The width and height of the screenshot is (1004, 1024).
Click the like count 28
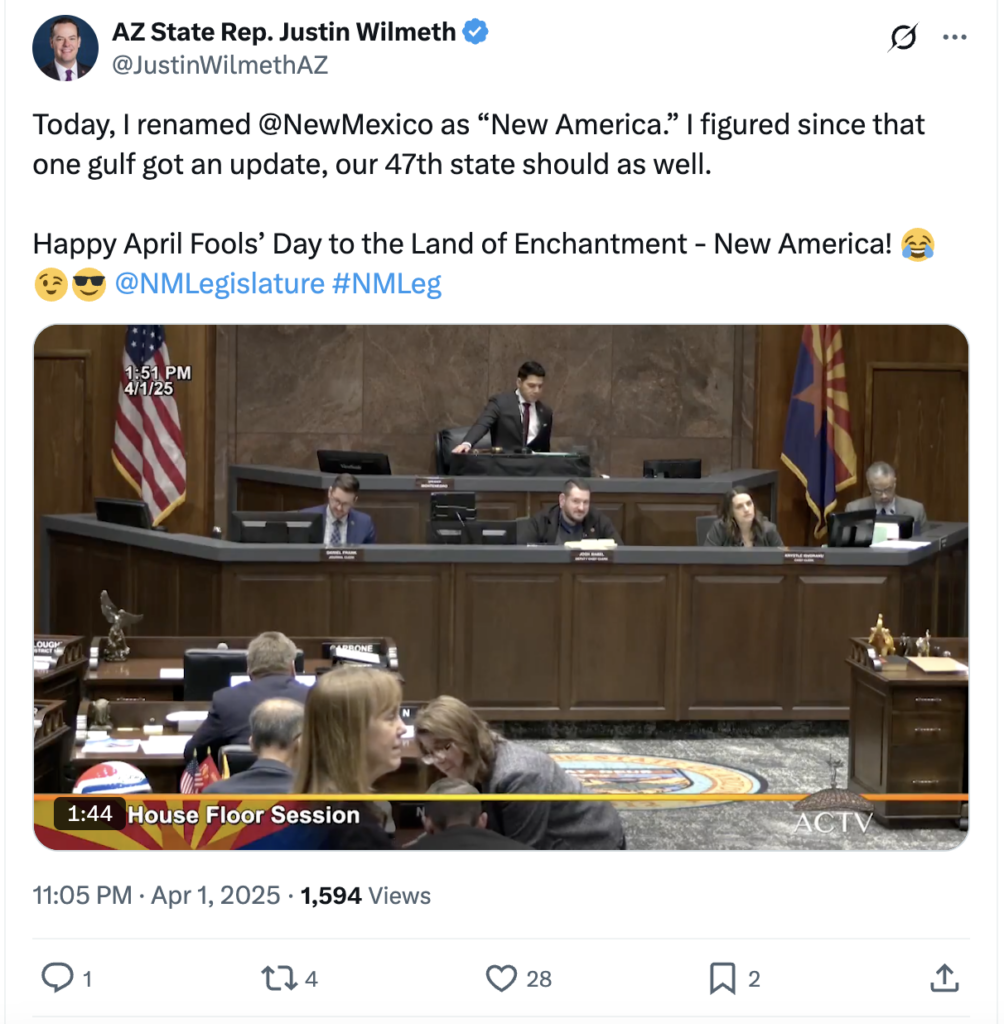pyautogui.click(x=539, y=979)
